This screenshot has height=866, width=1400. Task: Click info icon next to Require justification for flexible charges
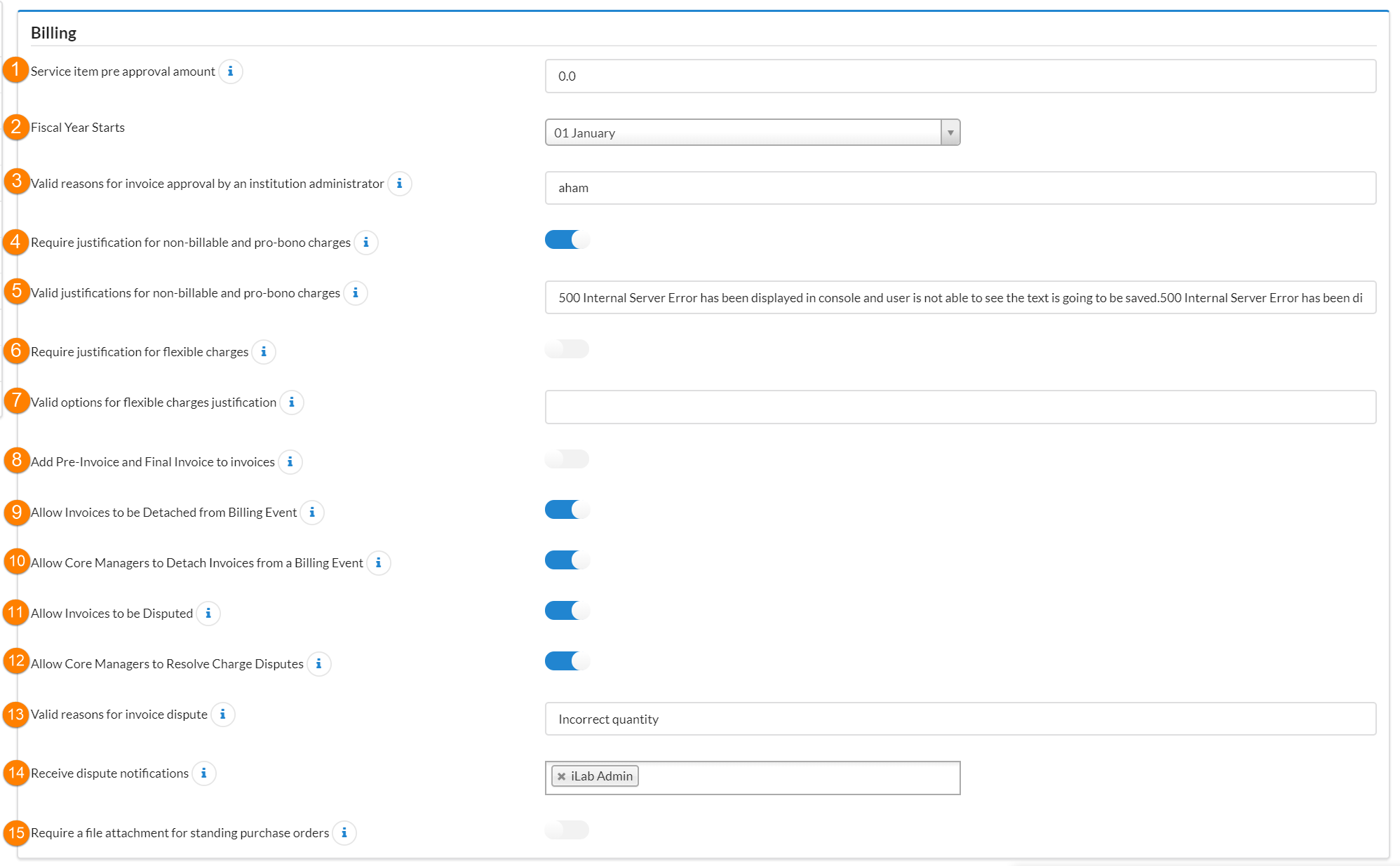(x=264, y=352)
